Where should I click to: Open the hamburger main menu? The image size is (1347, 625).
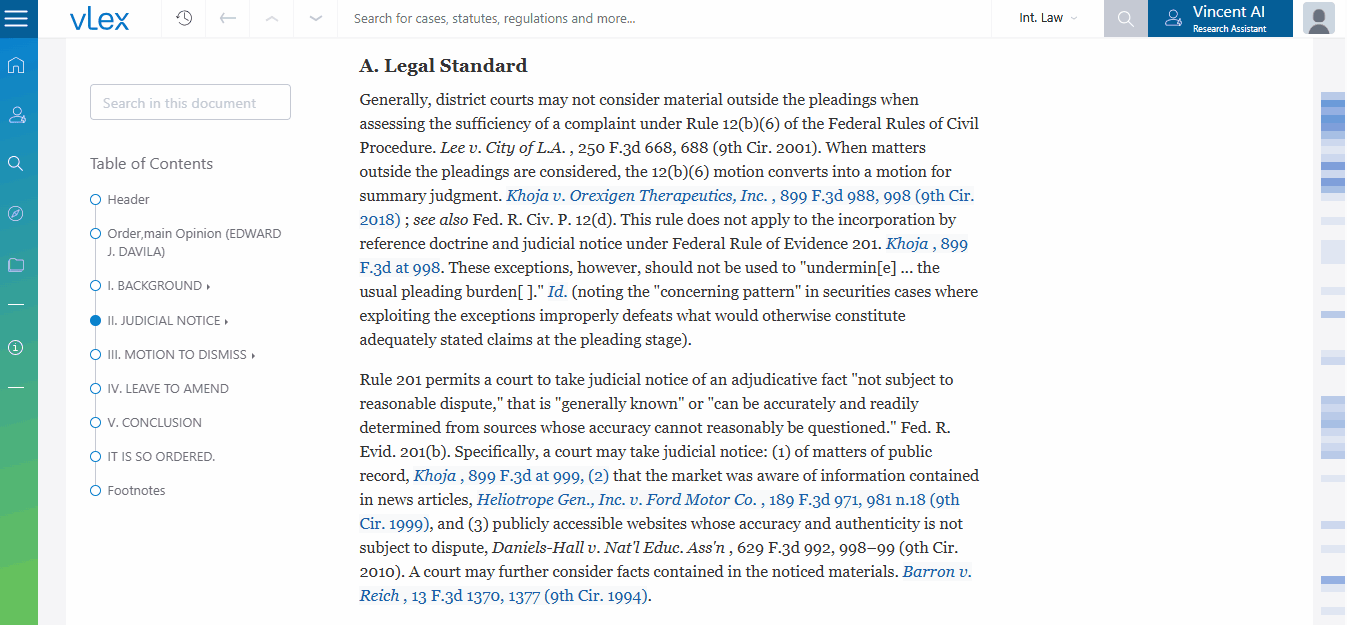point(17,19)
